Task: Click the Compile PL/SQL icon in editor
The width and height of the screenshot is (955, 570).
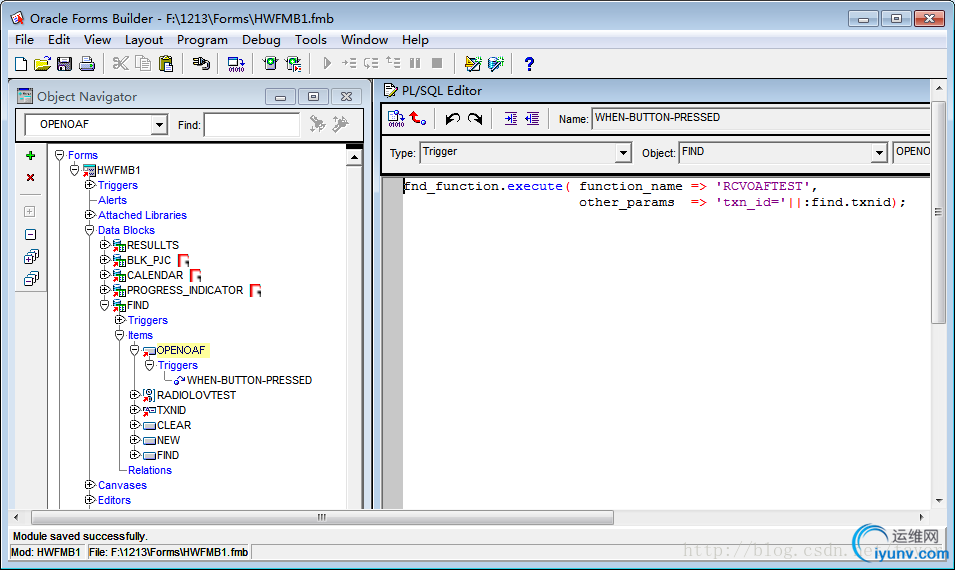Action: (x=396, y=119)
